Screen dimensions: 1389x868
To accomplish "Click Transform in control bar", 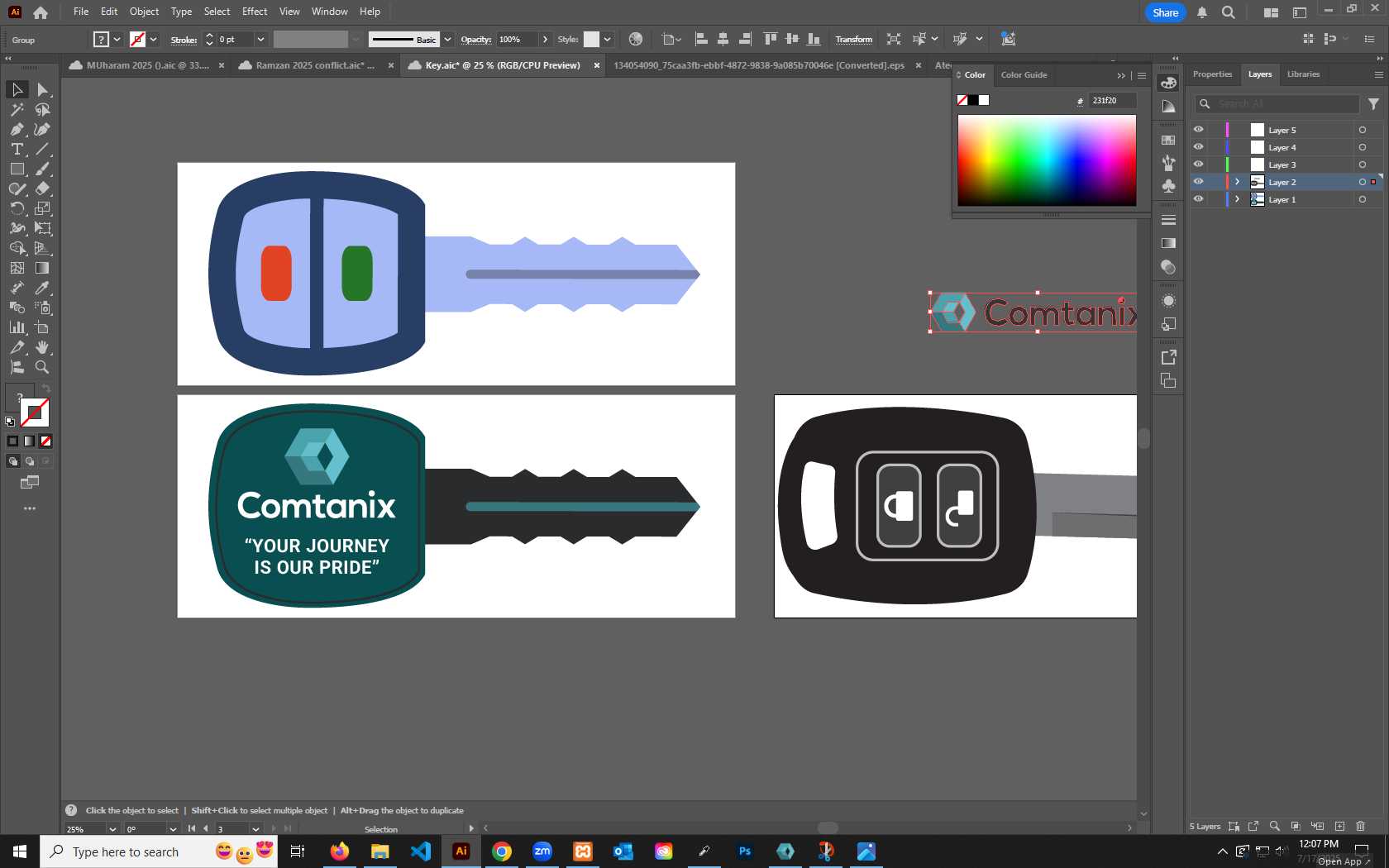I will [x=853, y=39].
